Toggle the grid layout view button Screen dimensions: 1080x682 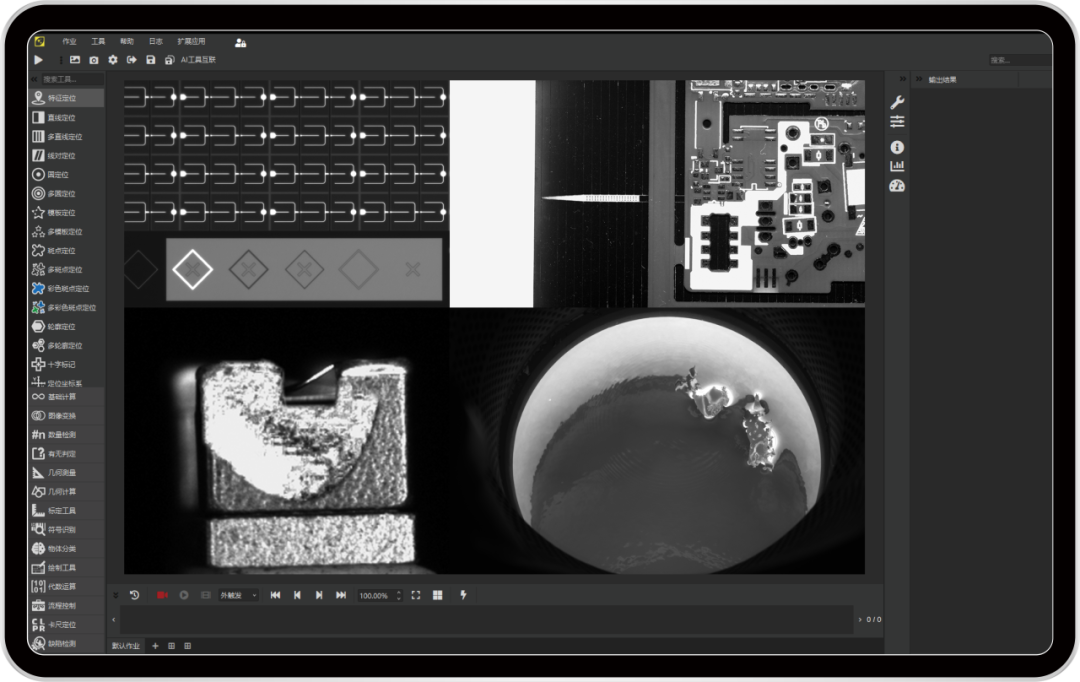point(437,595)
